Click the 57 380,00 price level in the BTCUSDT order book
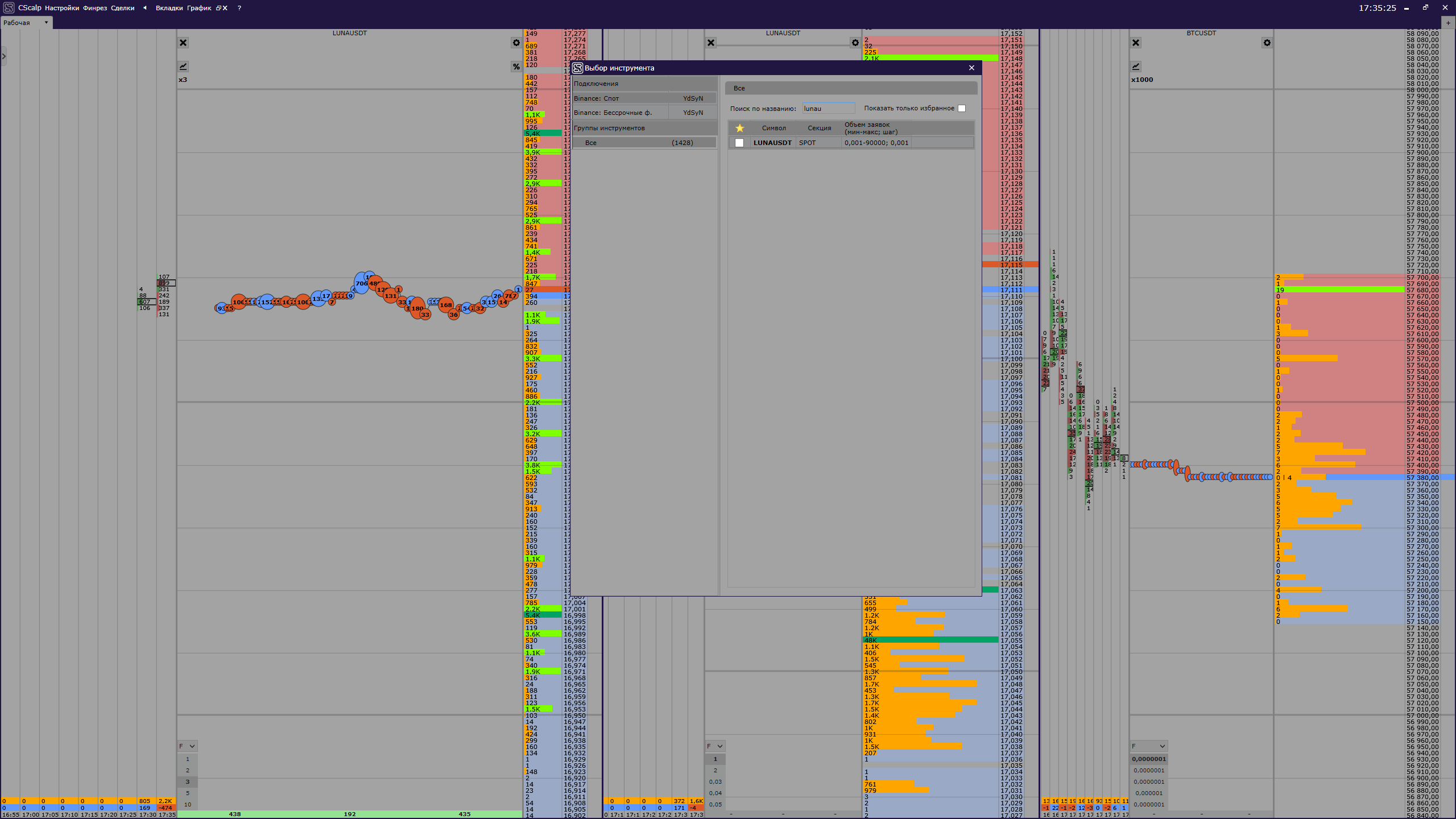Viewport: 1456px width, 819px height. [1422, 478]
